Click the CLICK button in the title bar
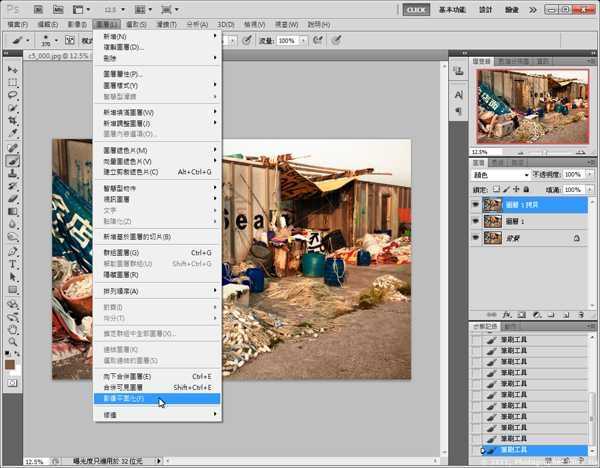 click(x=416, y=9)
